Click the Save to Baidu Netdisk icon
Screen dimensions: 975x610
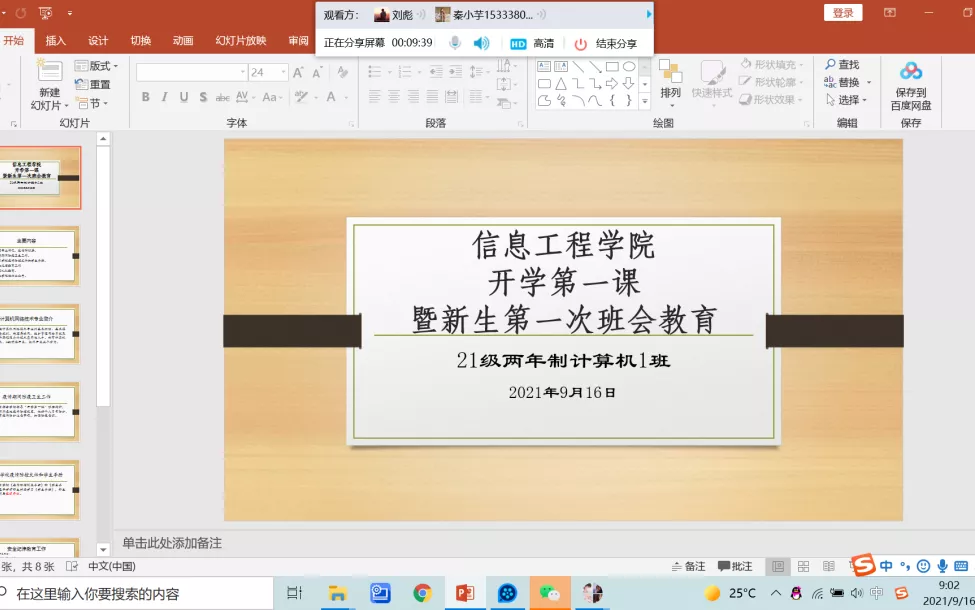tap(910, 72)
